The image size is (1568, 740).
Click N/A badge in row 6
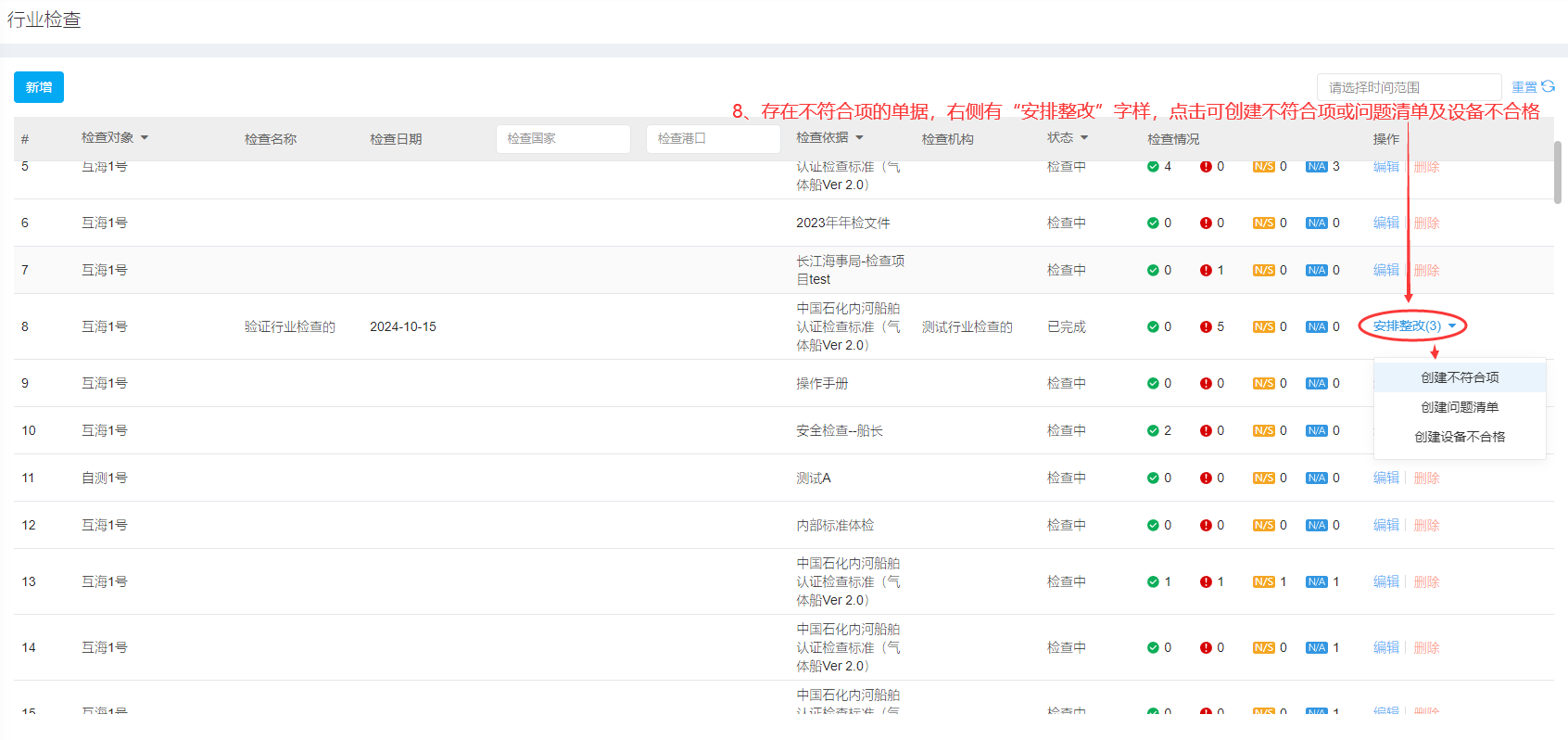pyautogui.click(x=1317, y=223)
